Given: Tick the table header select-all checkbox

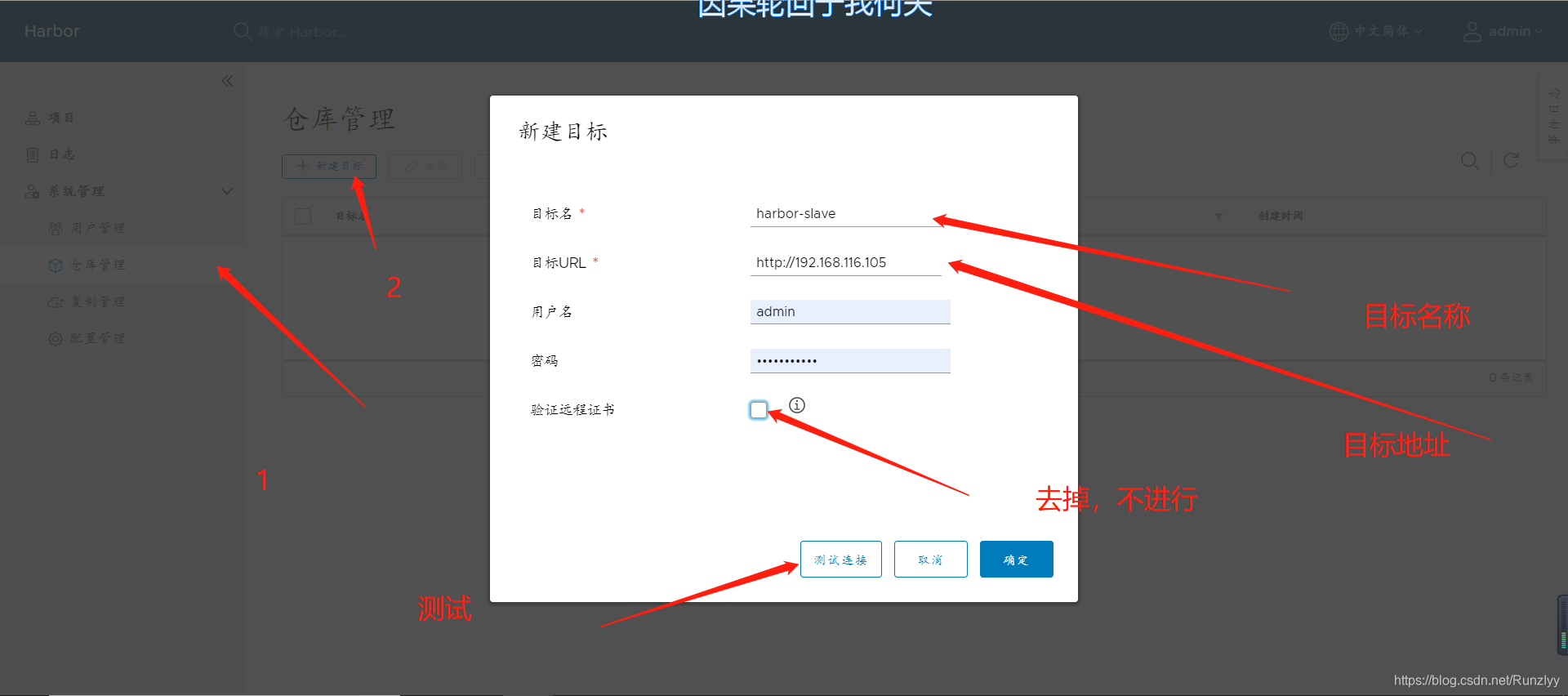Looking at the screenshot, I should 303,216.
